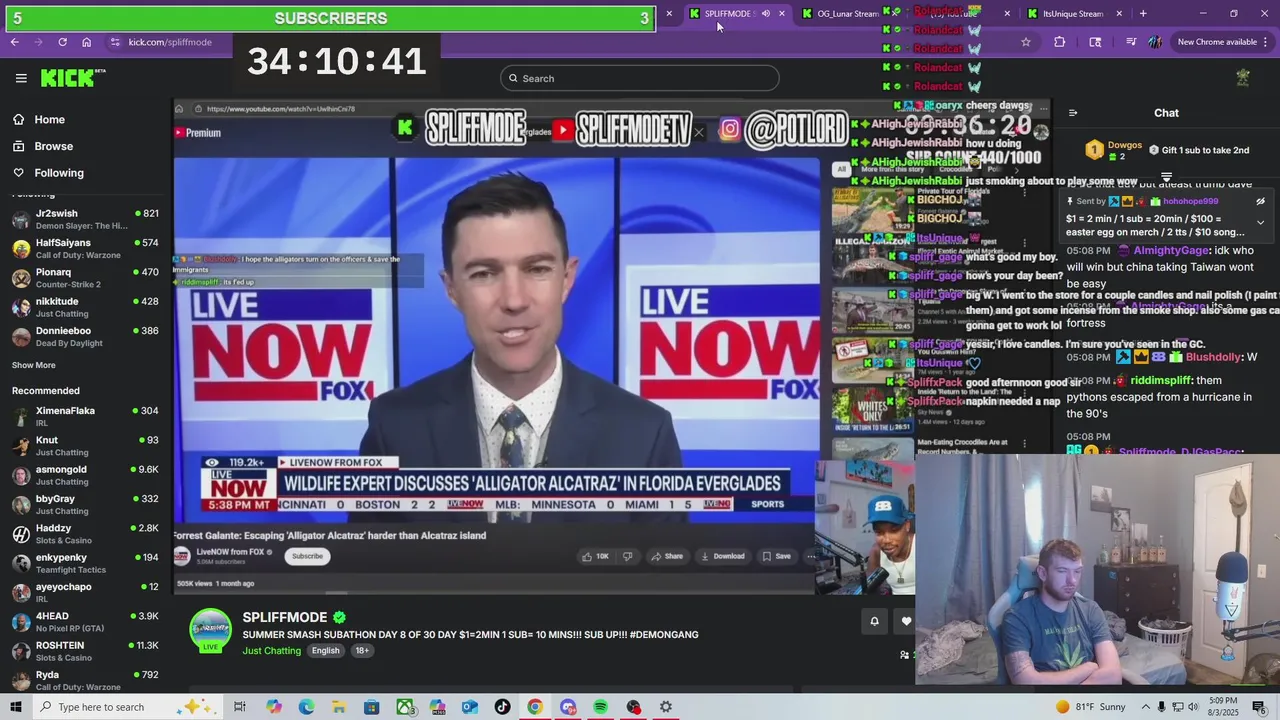Show hidden system tray icons
Viewport: 1280px width, 720px height.
(1146, 707)
